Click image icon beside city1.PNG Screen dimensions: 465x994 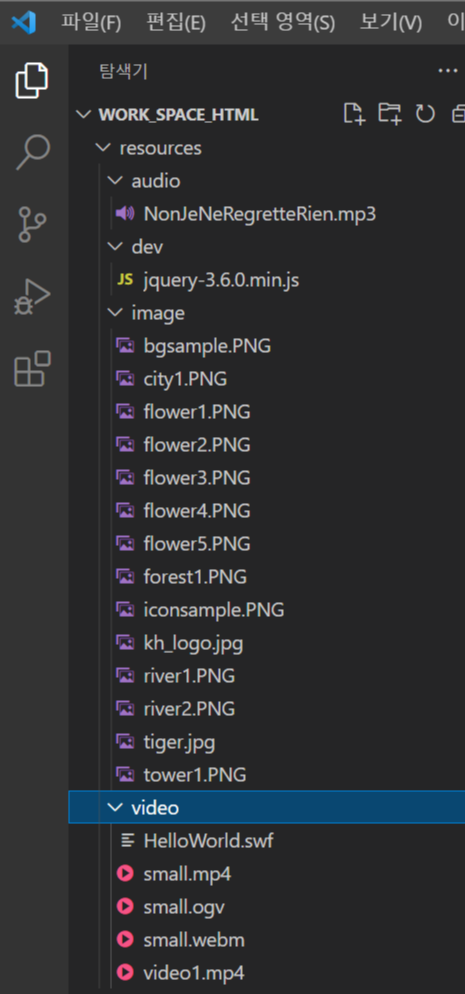point(125,379)
